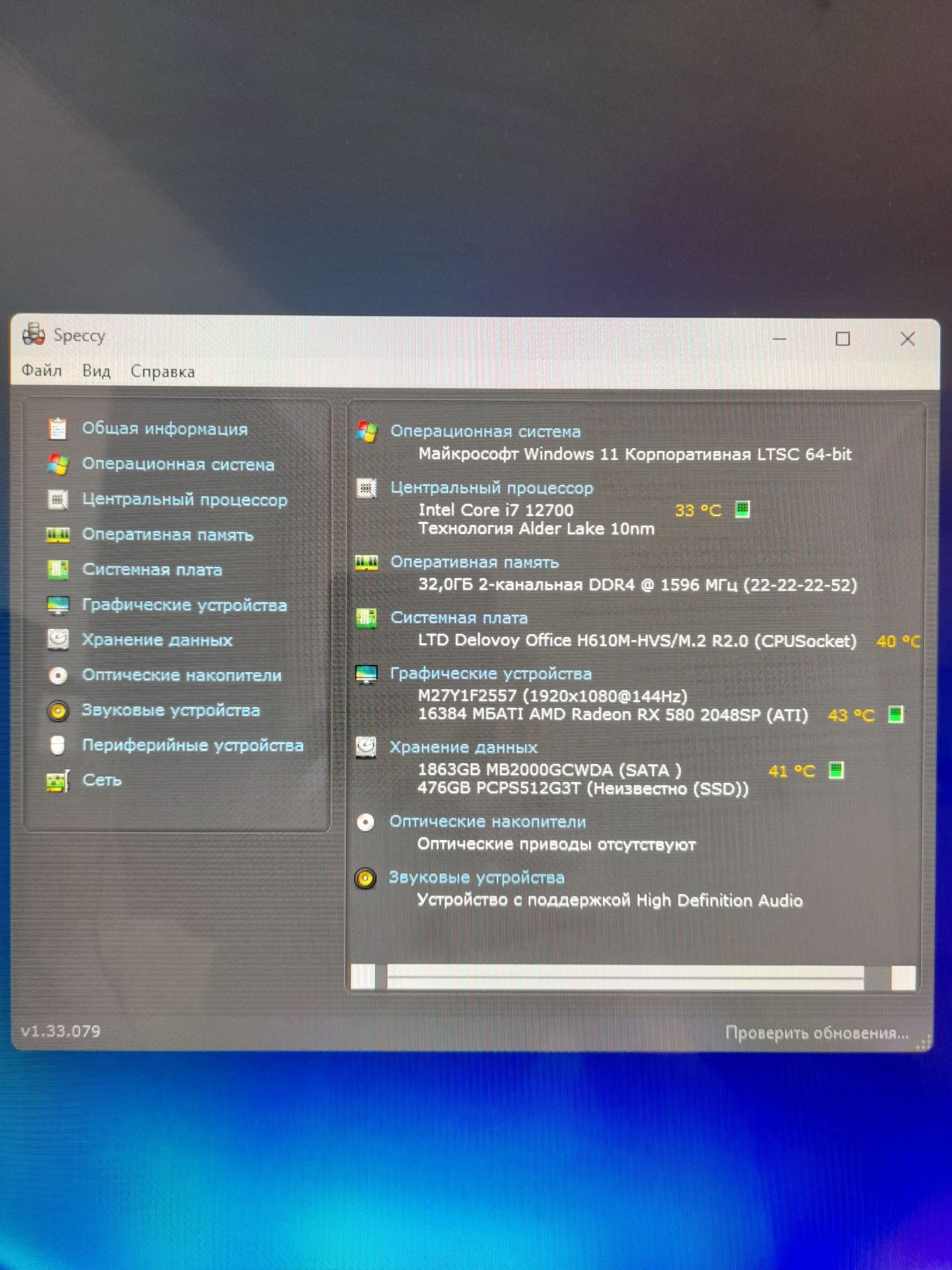Click the Центральный процессор chip icon in sidebar
The image size is (952, 1270).
(58, 499)
